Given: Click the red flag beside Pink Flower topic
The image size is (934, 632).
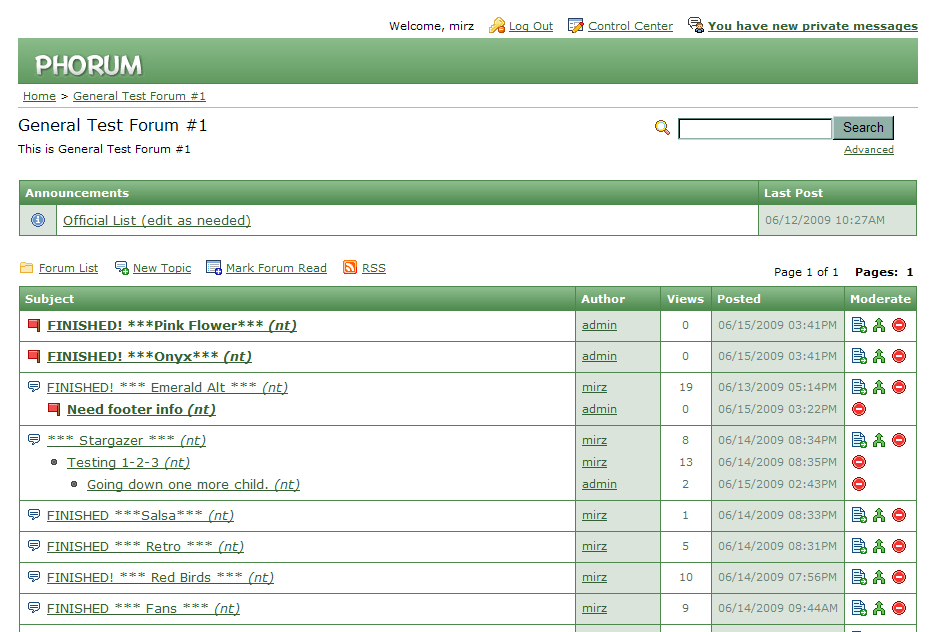Looking at the screenshot, I should (x=34, y=325).
